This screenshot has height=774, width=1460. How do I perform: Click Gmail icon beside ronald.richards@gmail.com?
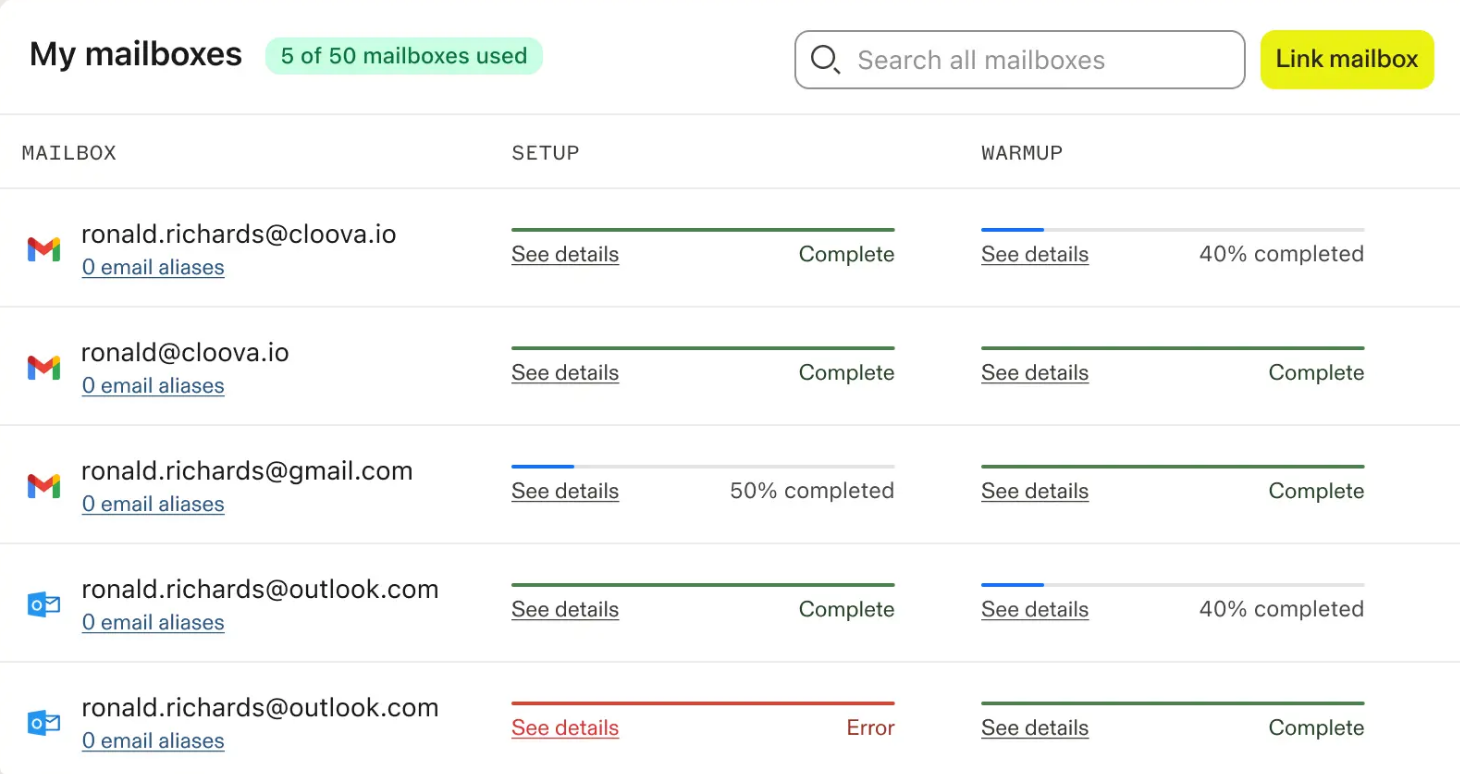pyautogui.click(x=43, y=486)
